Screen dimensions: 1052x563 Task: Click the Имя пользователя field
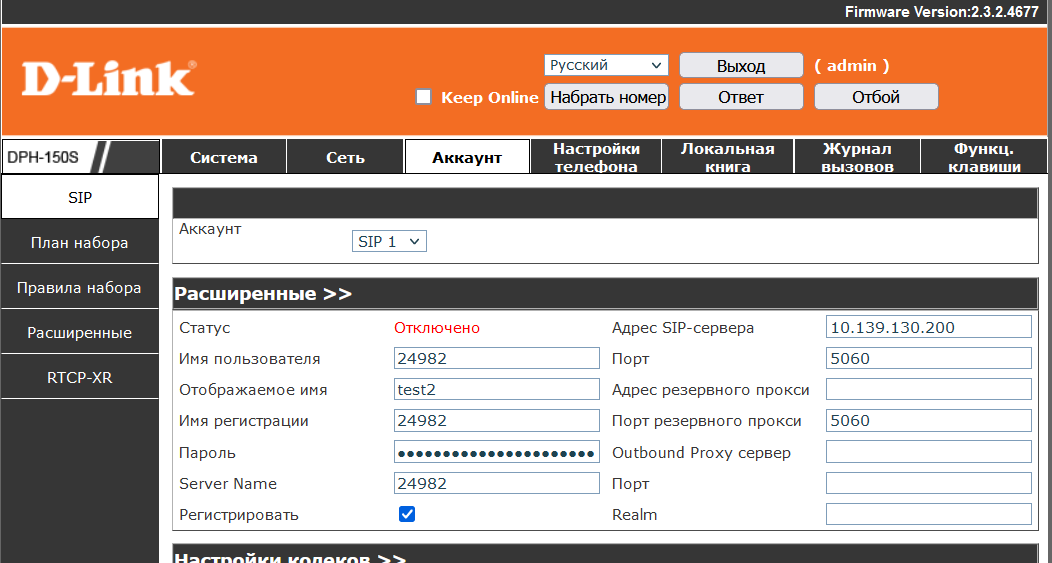coord(496,358)
